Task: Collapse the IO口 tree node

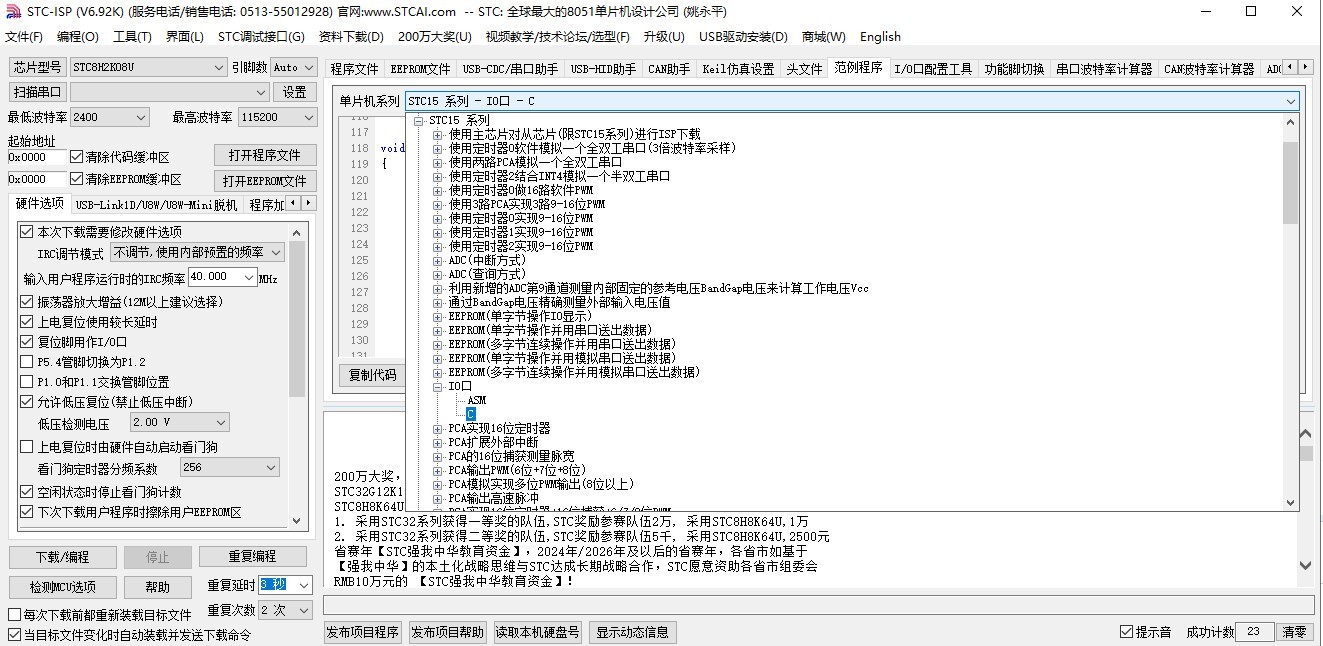Action: 437,386
